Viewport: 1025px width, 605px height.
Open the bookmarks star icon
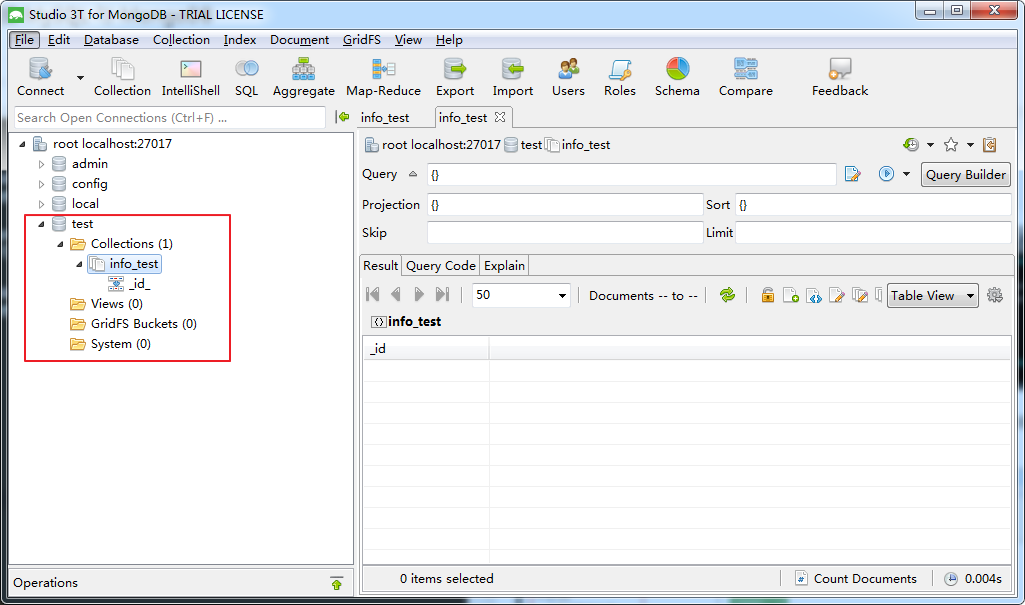pyautogui.click(x=951, y=144)
